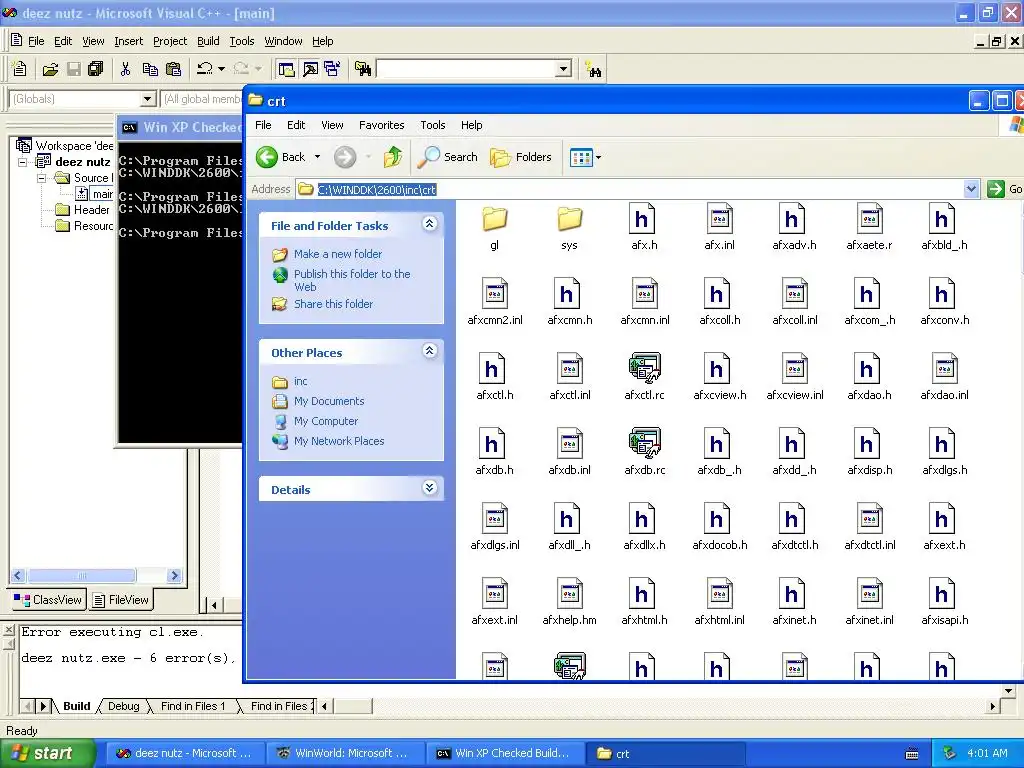
Task: Open the Project menu in Visual C++
Action: click(170, 41)
